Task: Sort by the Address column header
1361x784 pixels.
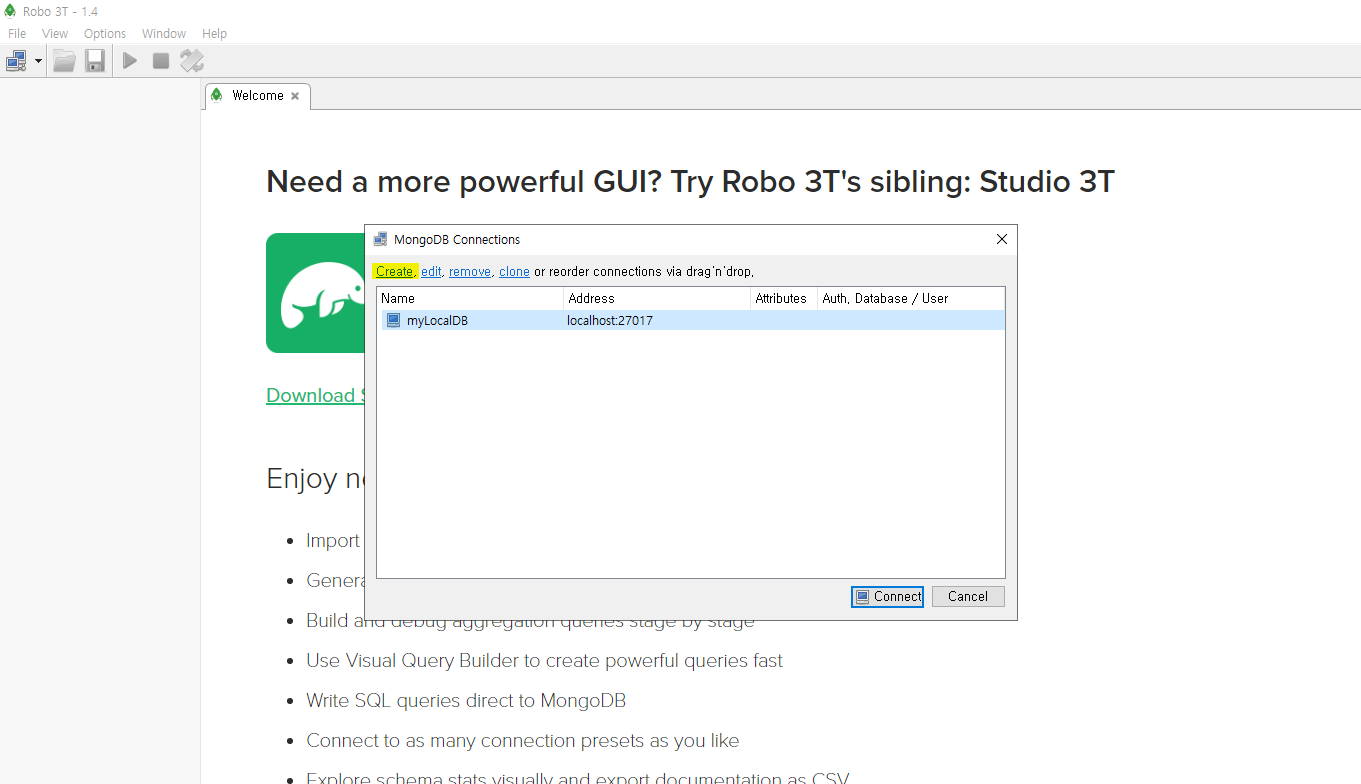Action: coord(657,298)
